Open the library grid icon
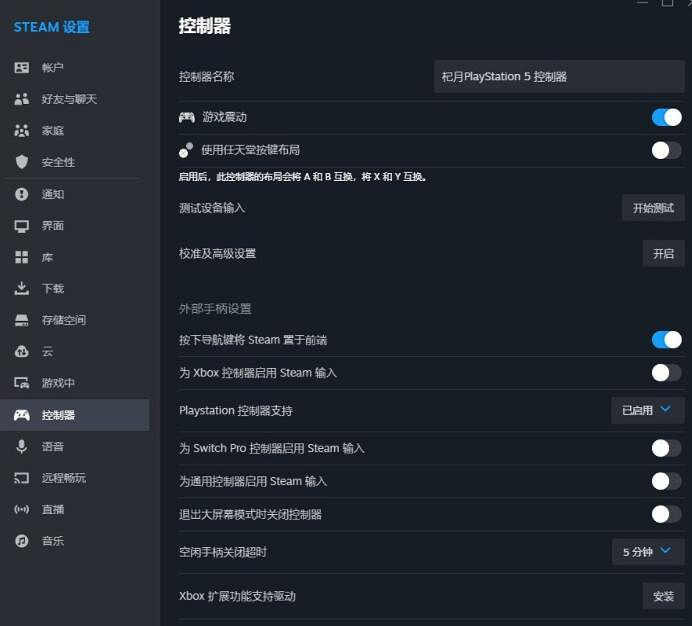 coord(22,257)
